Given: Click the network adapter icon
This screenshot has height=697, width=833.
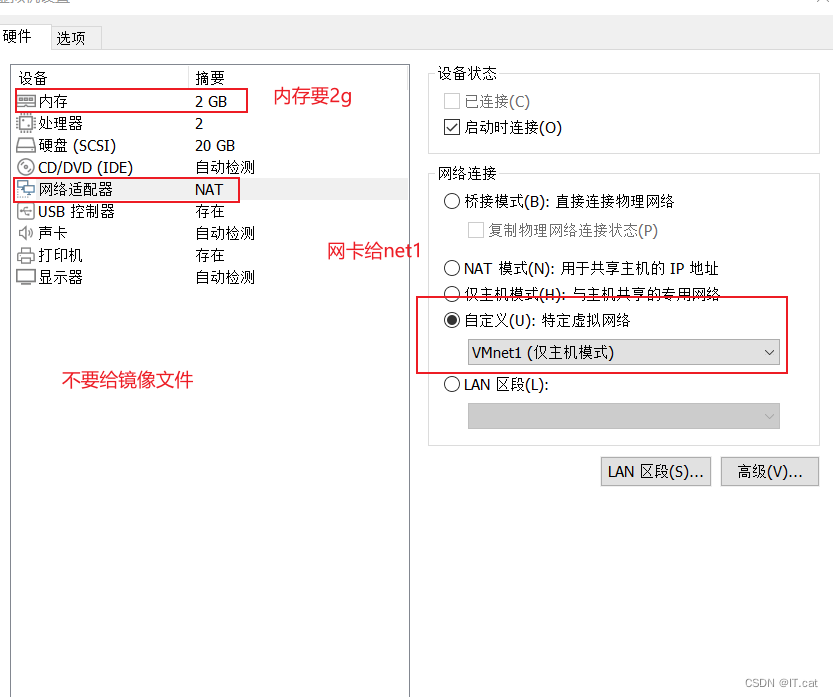Looking at the screenshot, I should click(x=26, y=189).
